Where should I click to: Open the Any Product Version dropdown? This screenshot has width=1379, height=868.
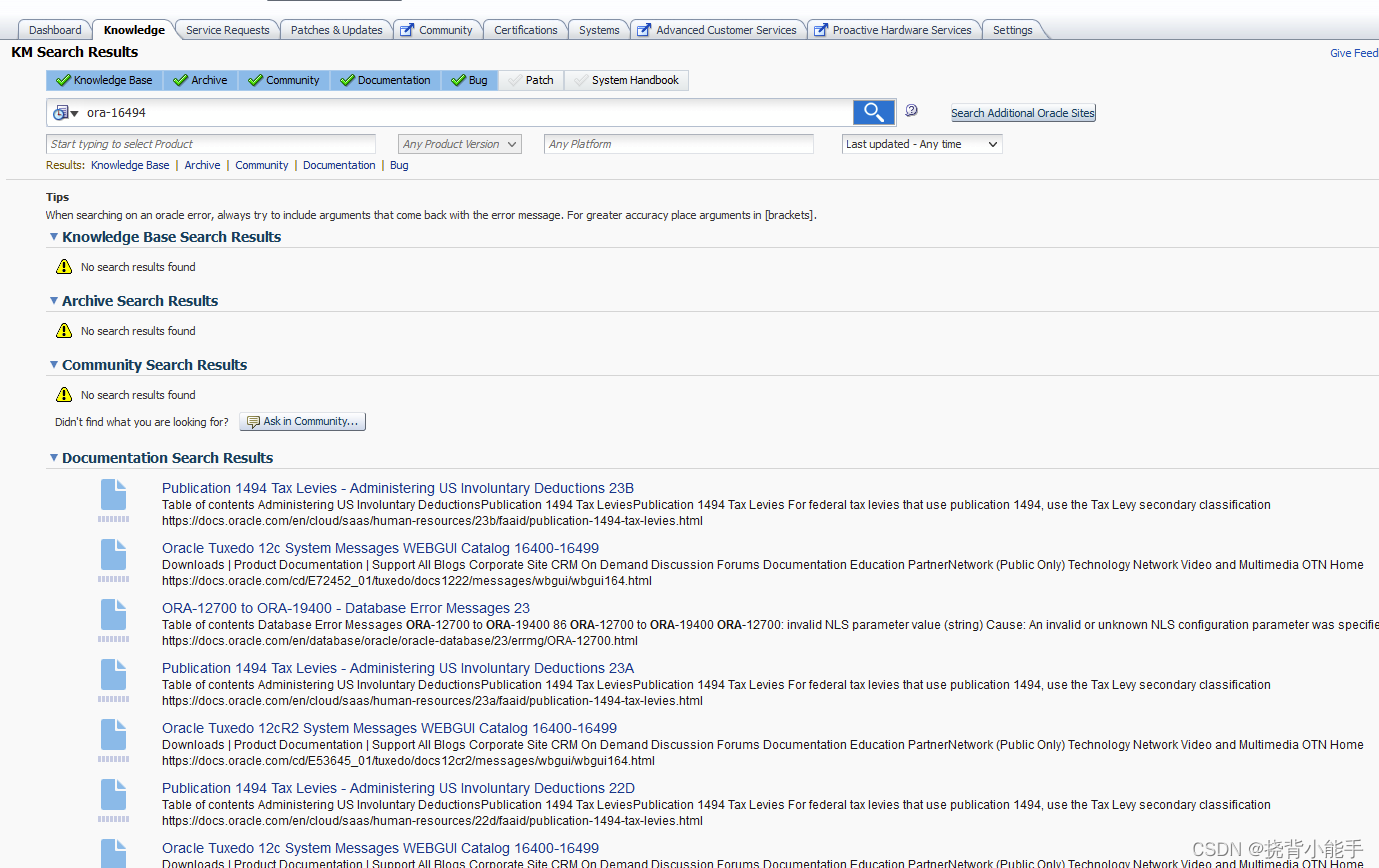click(x=460, y=144)
